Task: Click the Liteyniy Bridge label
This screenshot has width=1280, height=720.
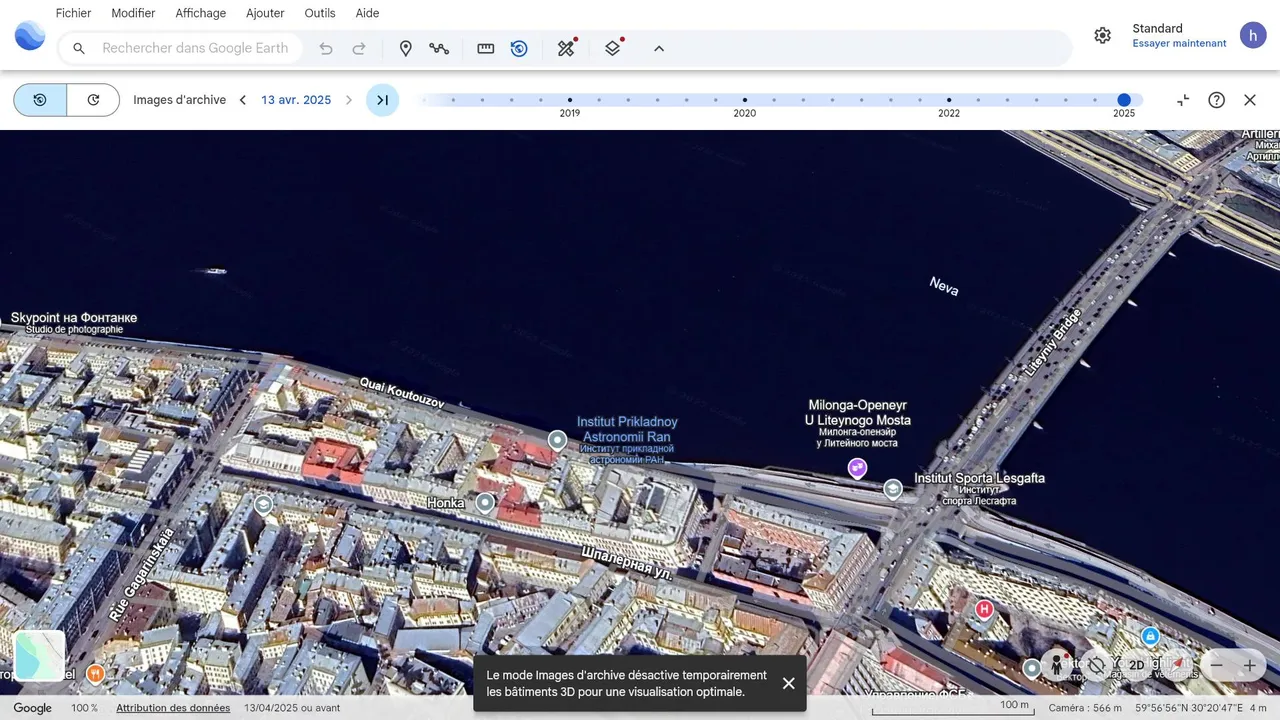Action: pos(1053,342)
